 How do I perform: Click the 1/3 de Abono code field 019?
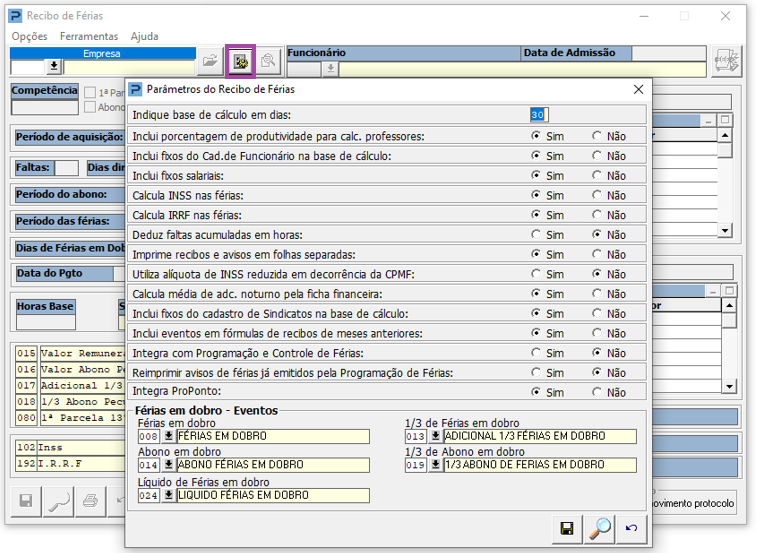416,465
